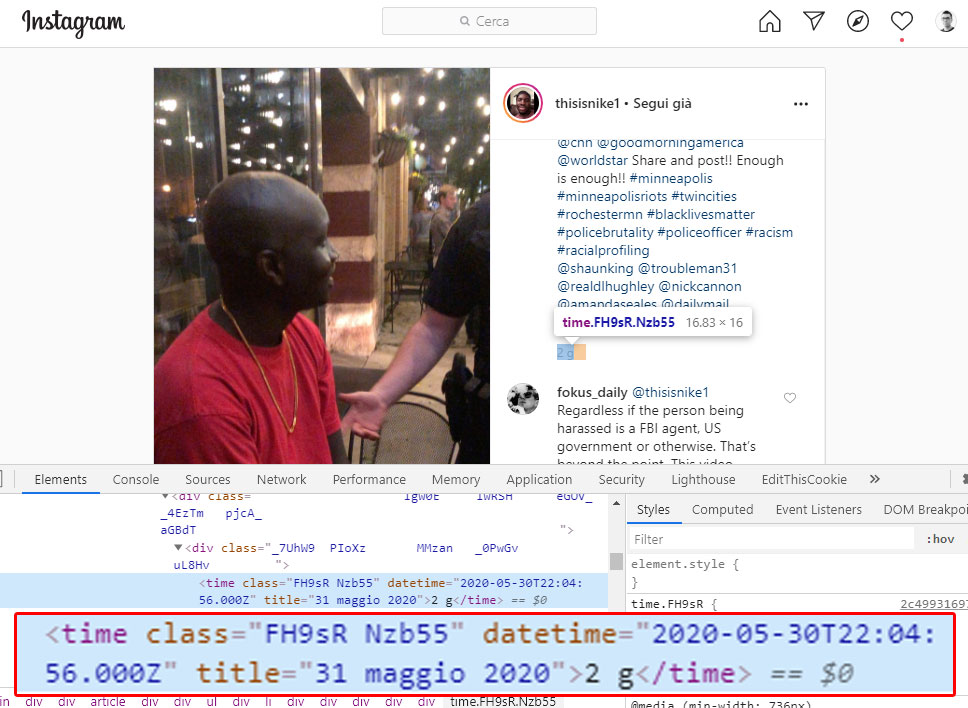Open the EditThisCookie DevTools tab

(x=804, y=480)
